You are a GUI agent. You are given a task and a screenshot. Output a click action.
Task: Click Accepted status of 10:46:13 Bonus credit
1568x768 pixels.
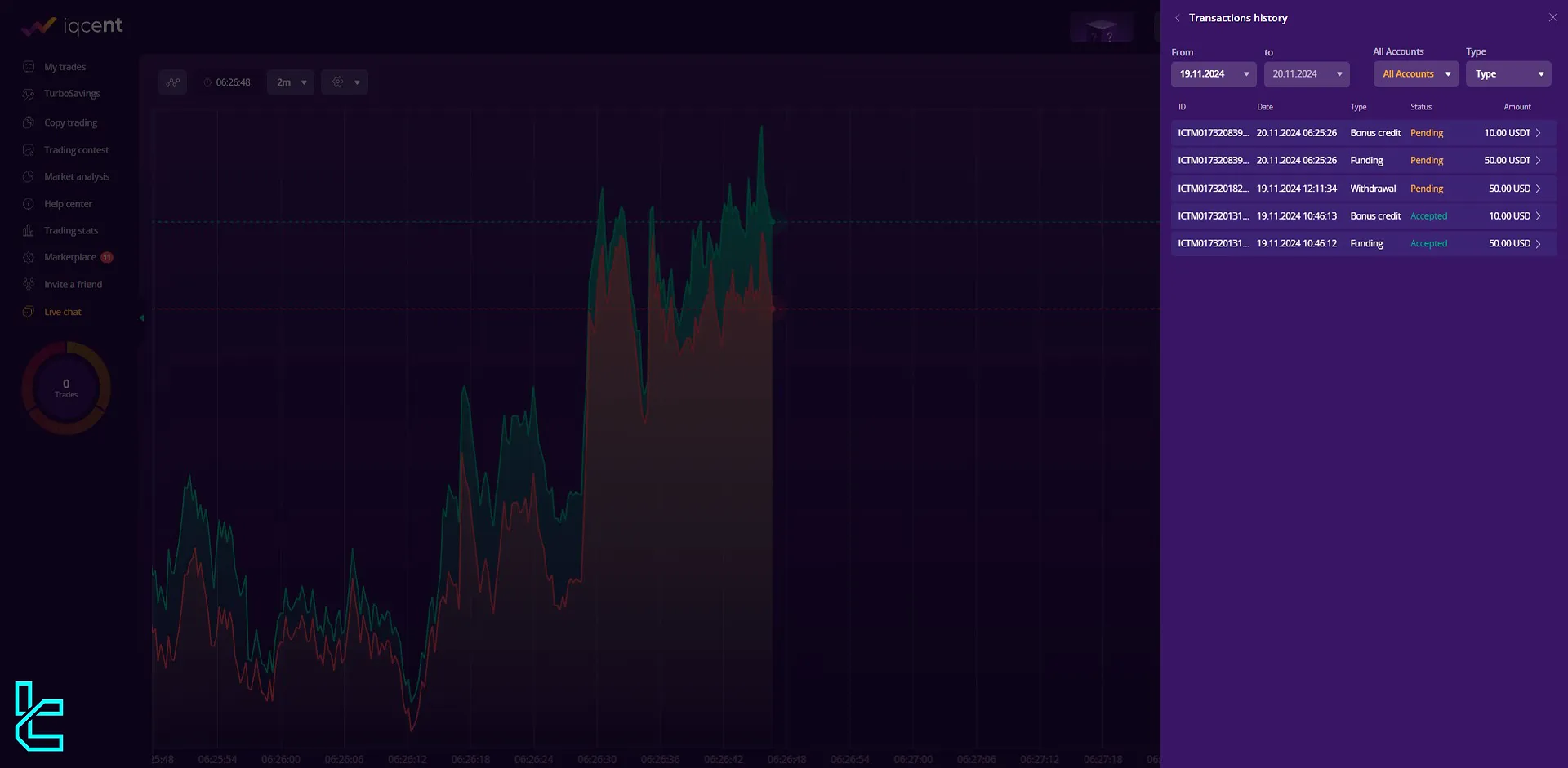click(x=1428, y=216)
